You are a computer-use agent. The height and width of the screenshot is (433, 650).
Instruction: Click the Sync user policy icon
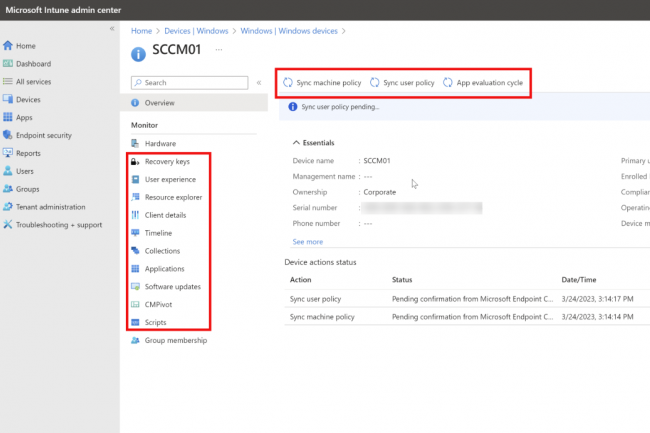[x=375, y=83]
